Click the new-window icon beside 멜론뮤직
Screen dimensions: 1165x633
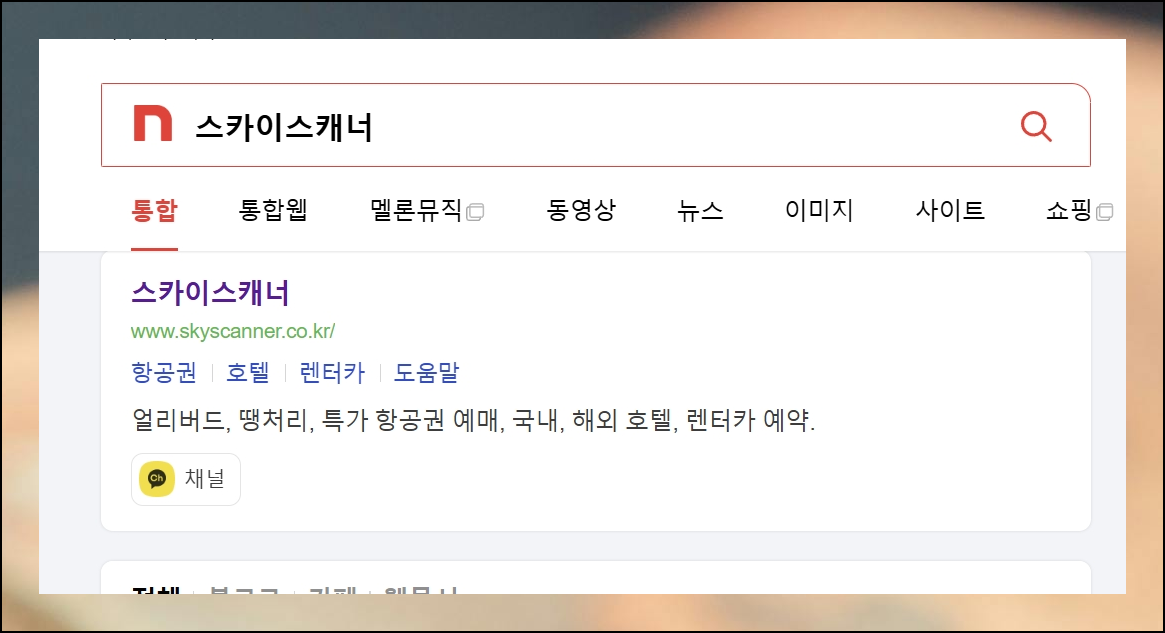click(x=476, y=212)
